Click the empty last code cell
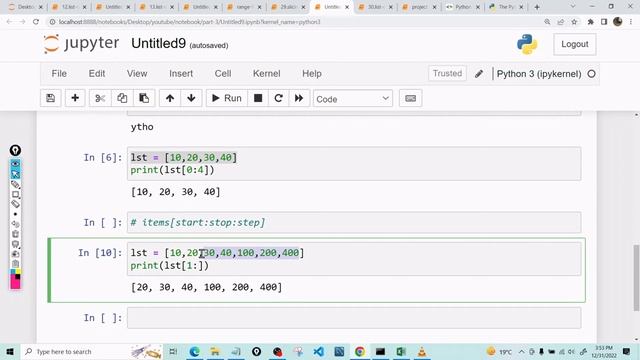The width and height of the screenshot is (640, 360). 354,318
